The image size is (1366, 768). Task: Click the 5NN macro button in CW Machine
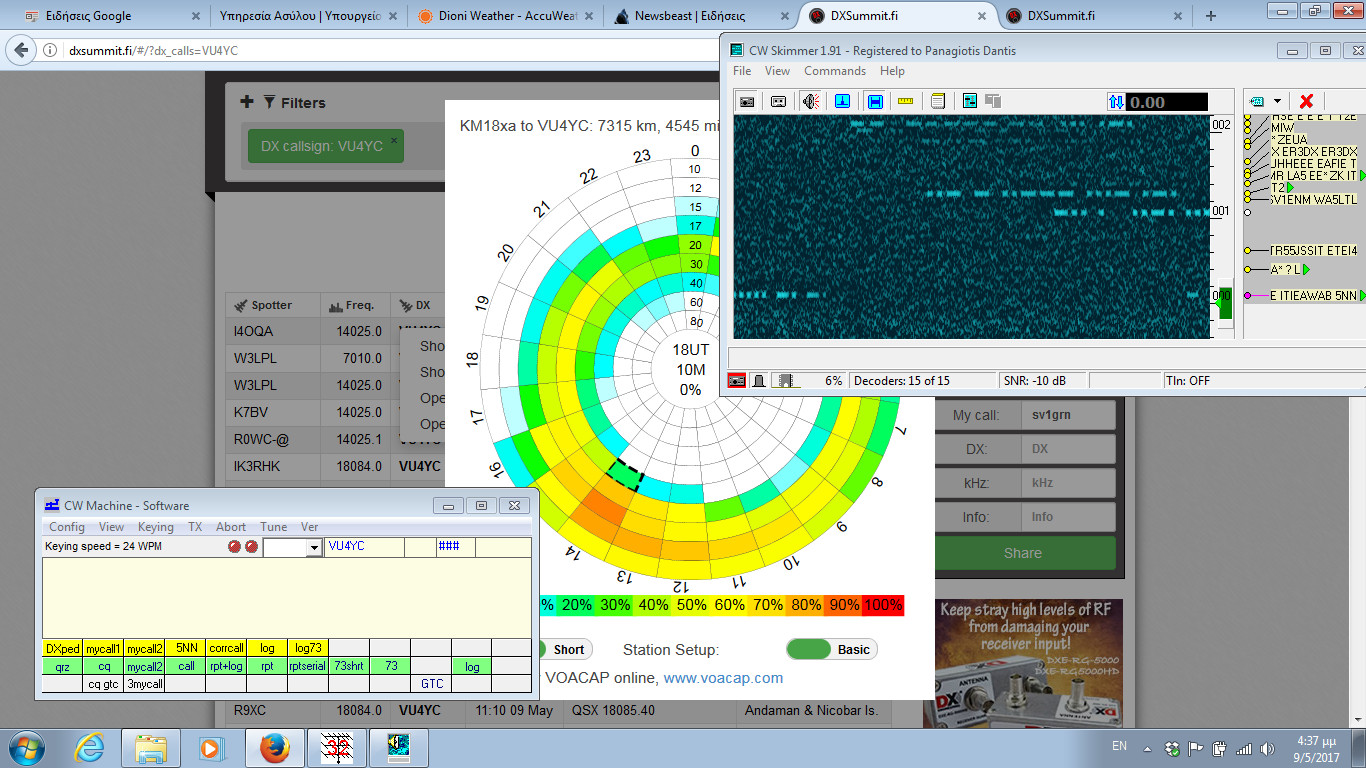click(186, 648)
